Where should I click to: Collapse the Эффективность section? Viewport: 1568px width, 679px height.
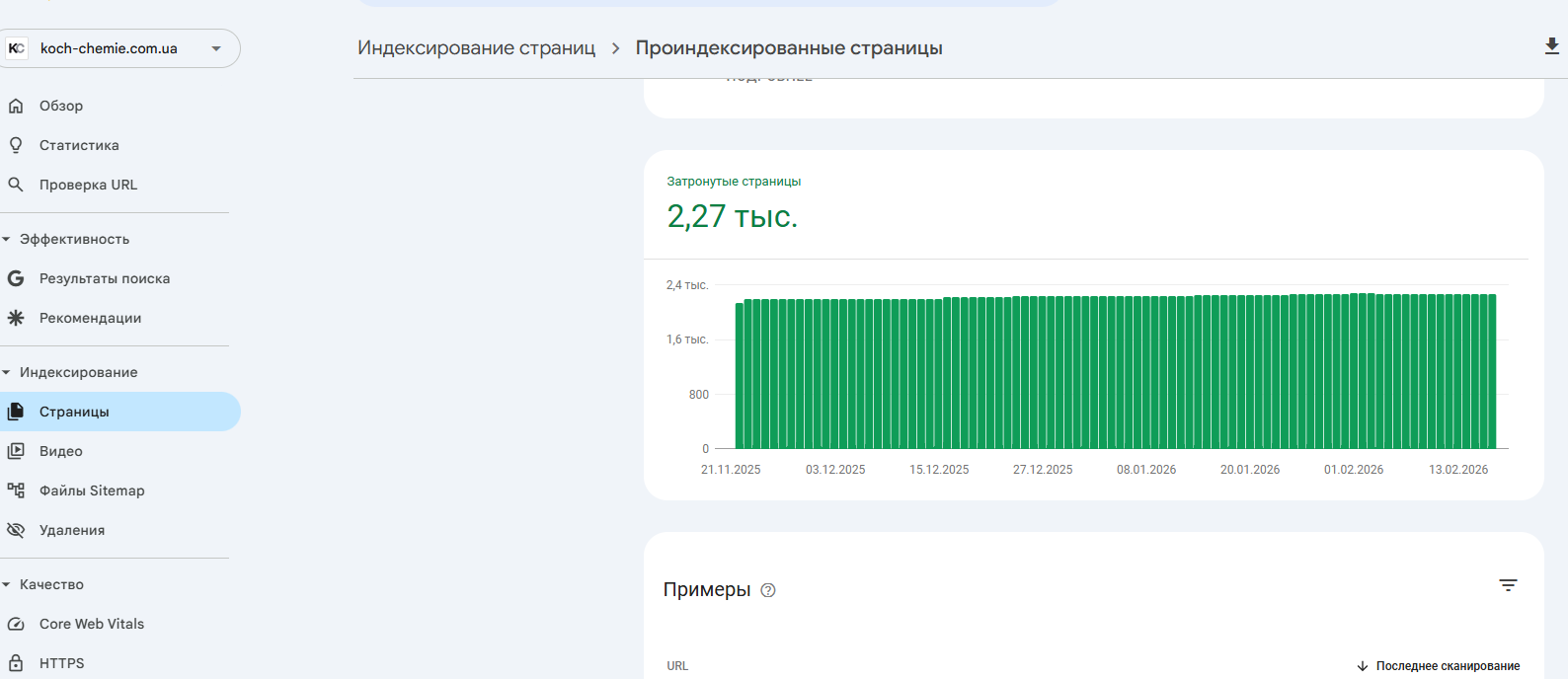pos(7,239)
